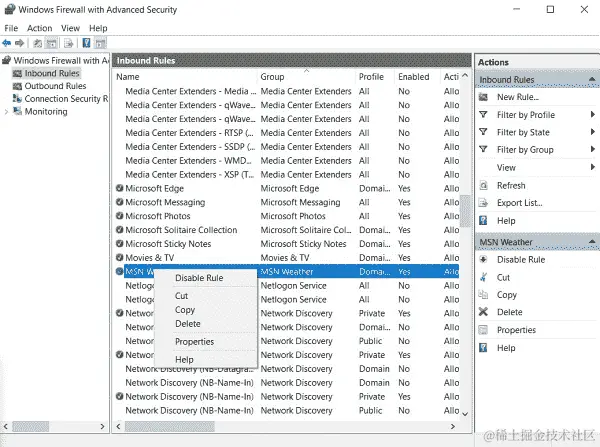Click the Help icon under MSN Weather section
The image size is (600, 447).
(483, 347)
